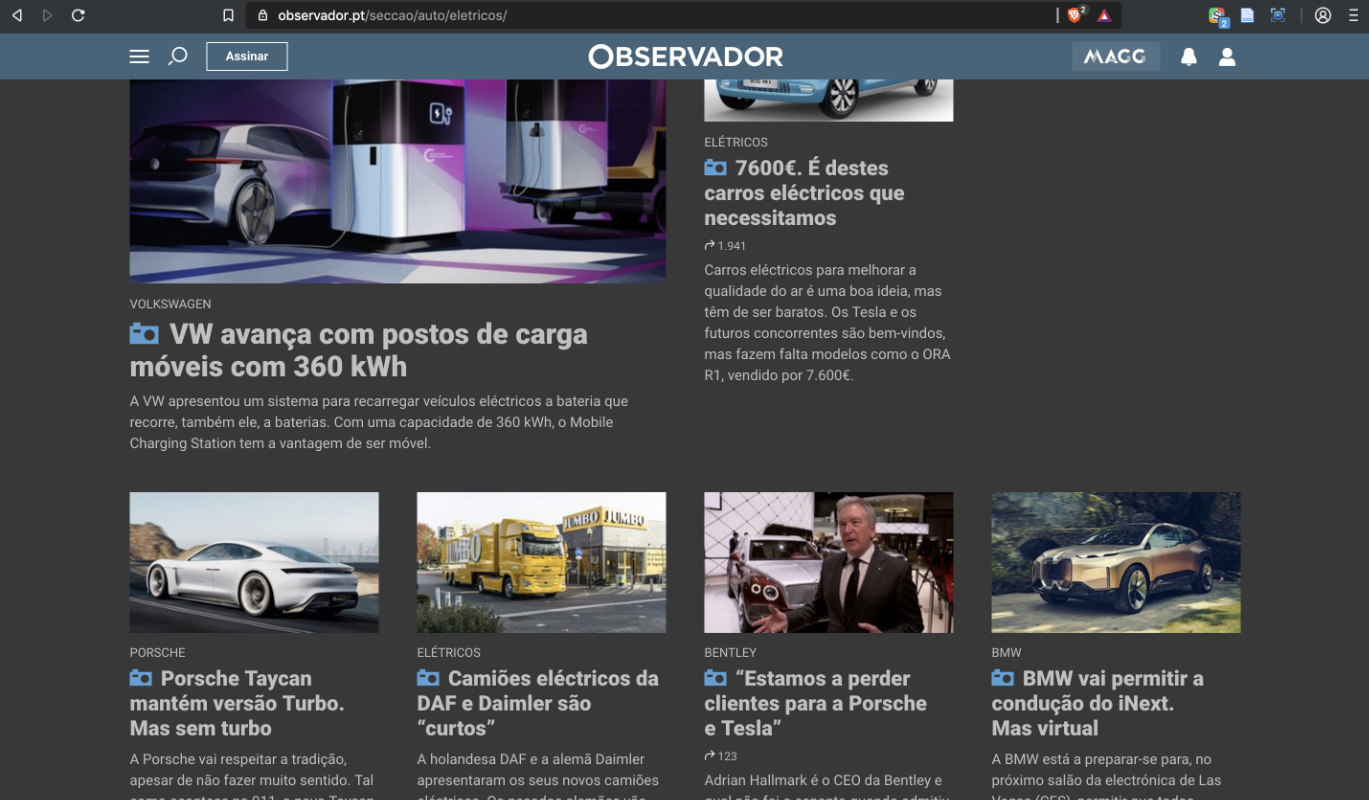
Task: Go back to the previous page
Action: click(16, 15)
